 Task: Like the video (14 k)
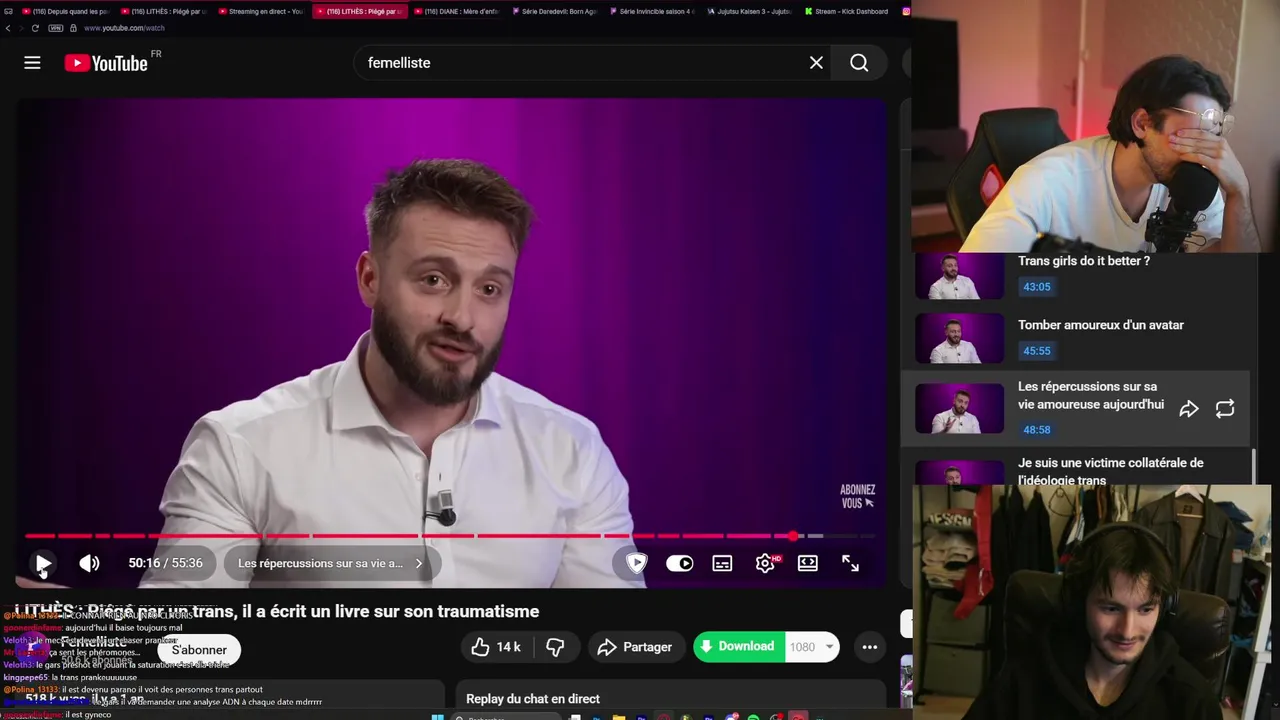coord(496,647)
